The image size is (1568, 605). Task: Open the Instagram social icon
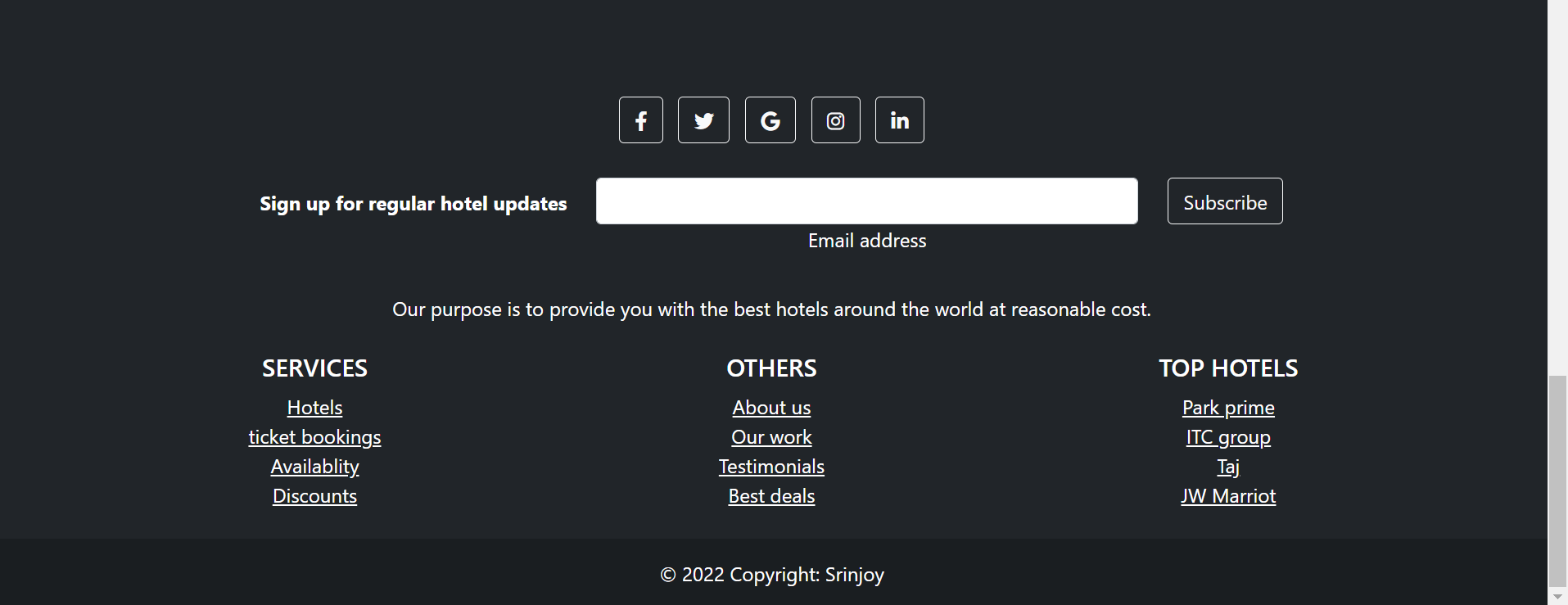click(x=836, y=120)
